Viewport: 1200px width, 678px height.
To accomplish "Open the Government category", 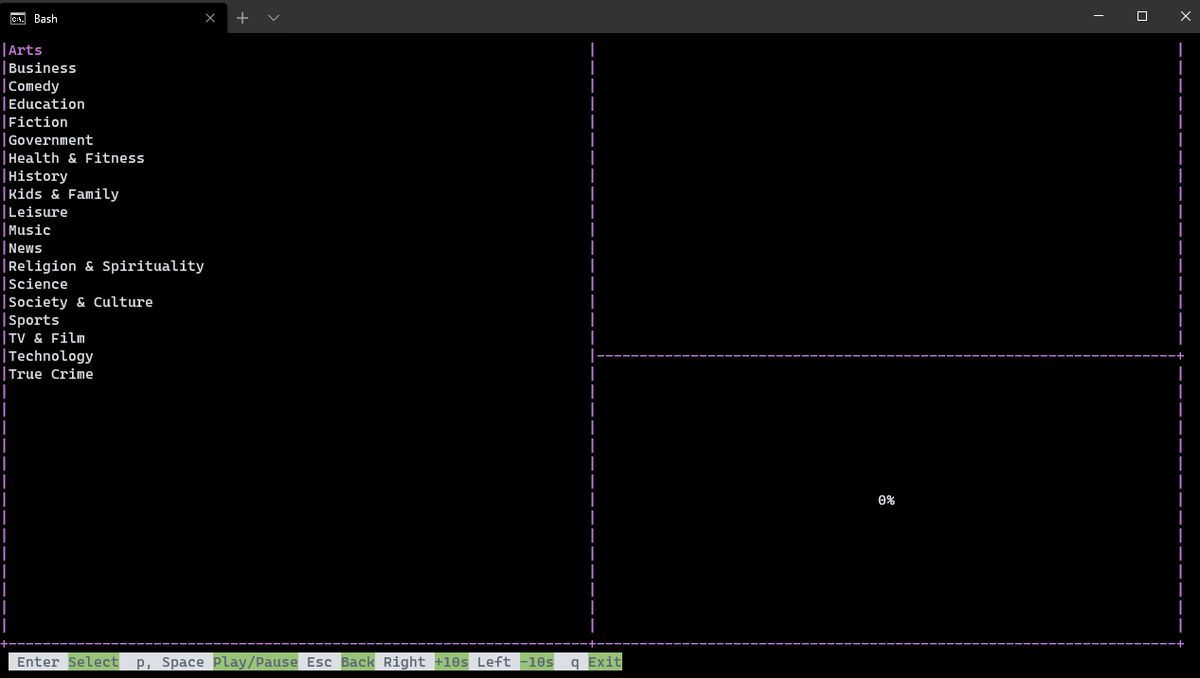I will pyautogui.click(x=51, y=140).
